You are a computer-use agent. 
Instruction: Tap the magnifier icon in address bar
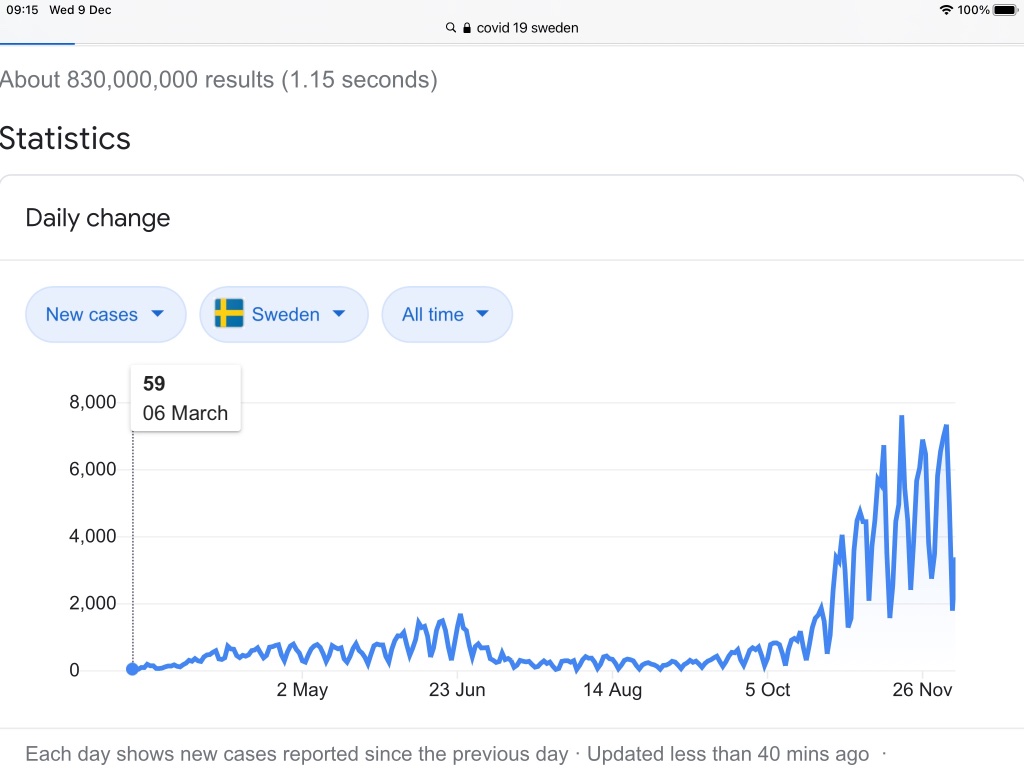451,28
